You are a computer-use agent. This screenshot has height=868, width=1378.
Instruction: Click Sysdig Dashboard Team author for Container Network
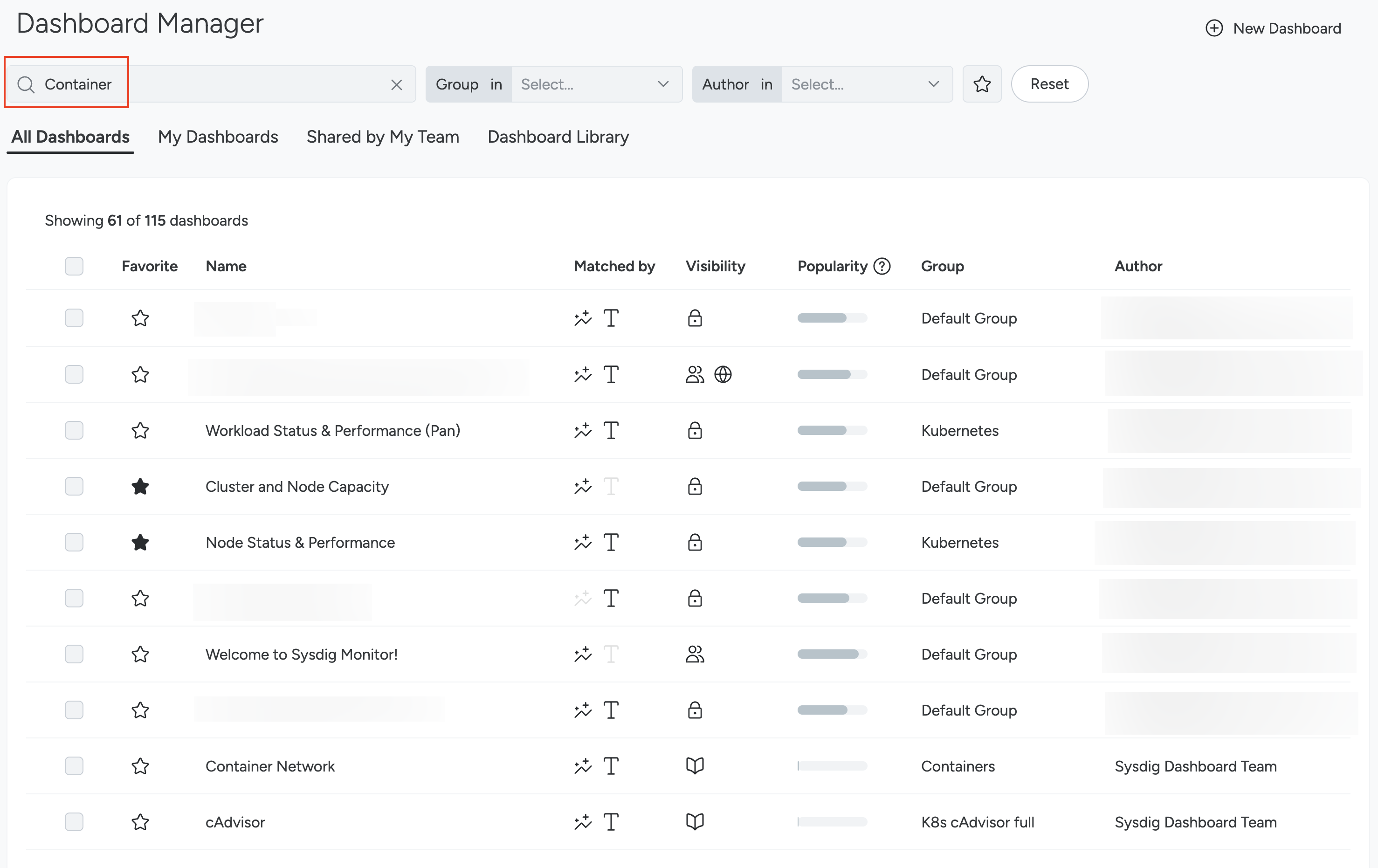tap(1195, 766)
